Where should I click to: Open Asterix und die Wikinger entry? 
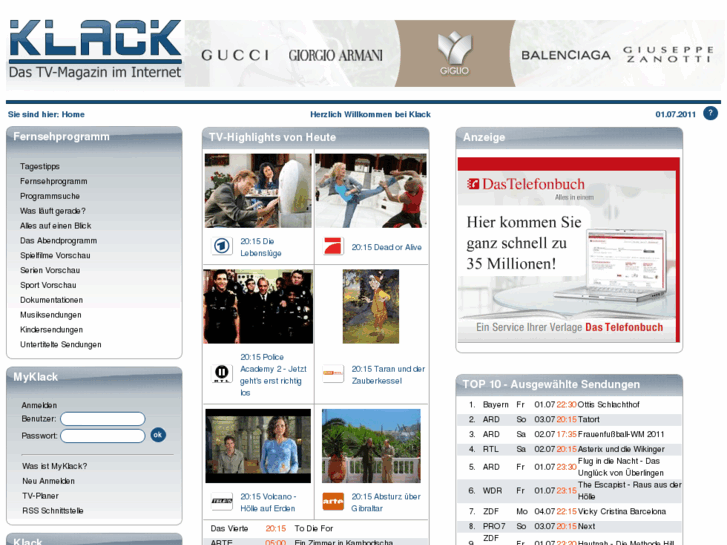point(621,449)
